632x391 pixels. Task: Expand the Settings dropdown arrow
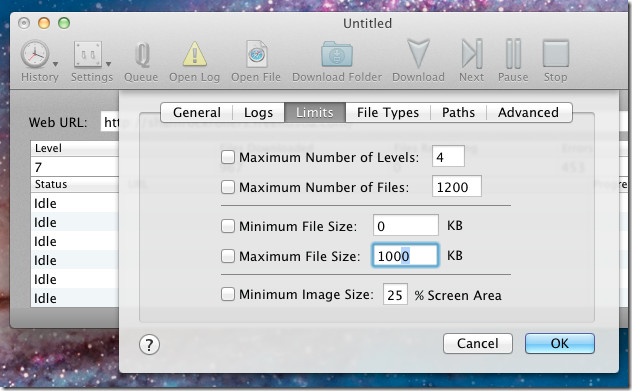[108, 64]
